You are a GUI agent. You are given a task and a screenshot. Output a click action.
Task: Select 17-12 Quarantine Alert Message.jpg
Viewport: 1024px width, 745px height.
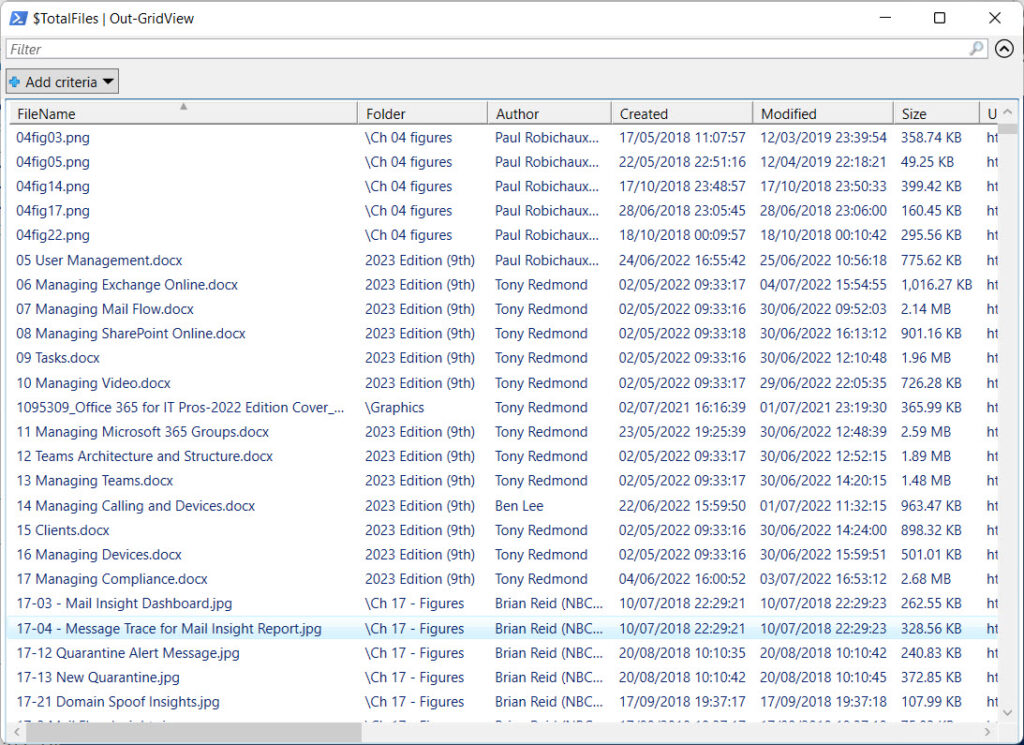tap(128, 653)
